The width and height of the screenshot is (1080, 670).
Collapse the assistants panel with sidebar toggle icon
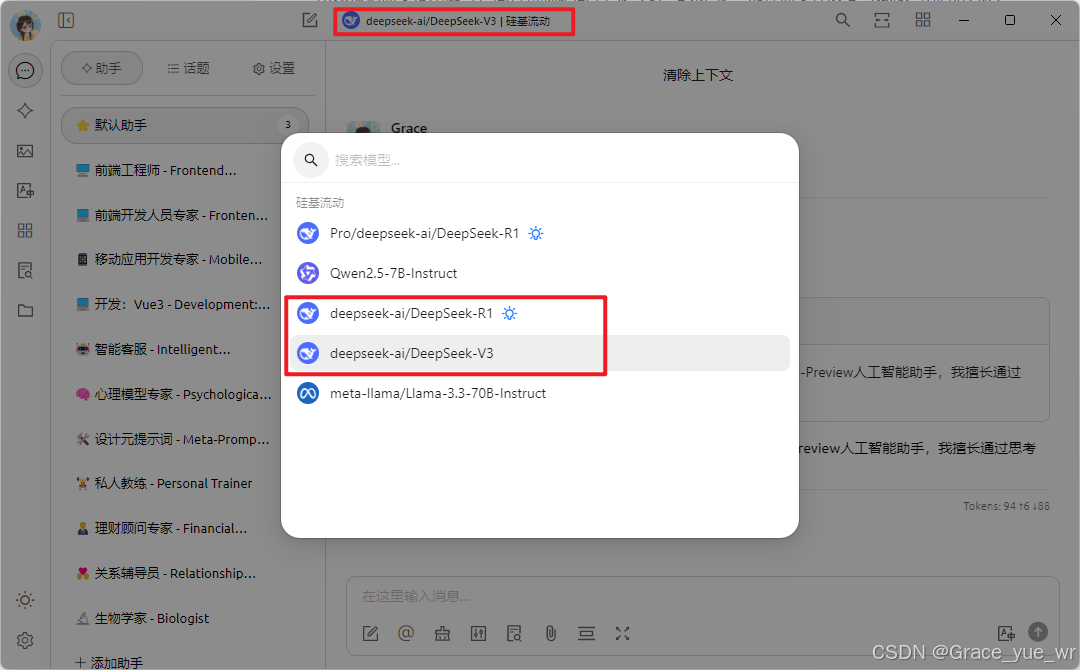(x=66, y=21)
